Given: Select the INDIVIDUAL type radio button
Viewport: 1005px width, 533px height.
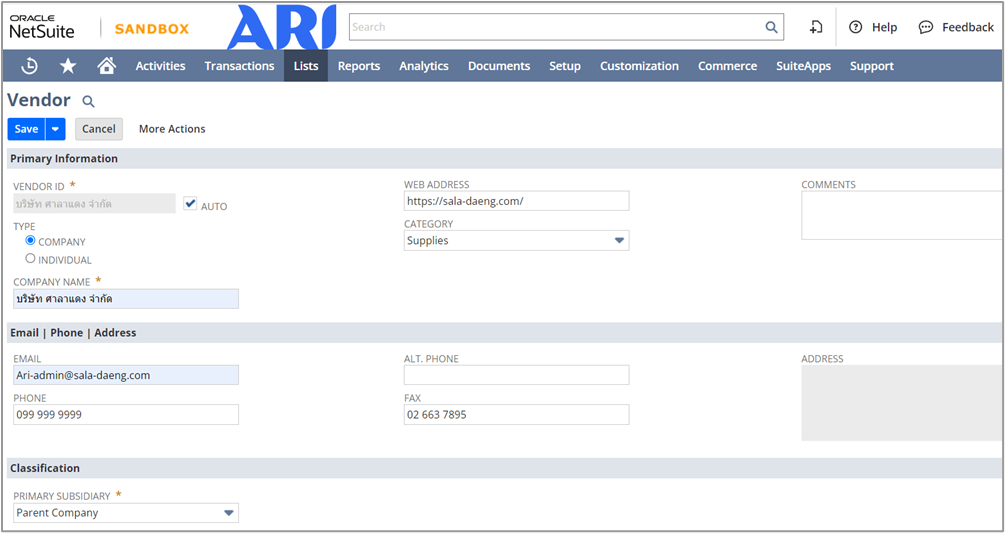Looking at the screenshot, I should tap(30, 259).
